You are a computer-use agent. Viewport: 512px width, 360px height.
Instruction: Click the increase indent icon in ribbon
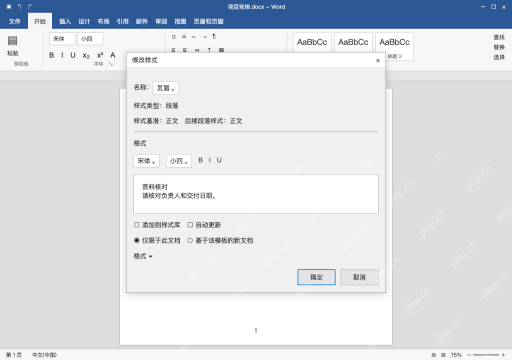click(204, 37)
